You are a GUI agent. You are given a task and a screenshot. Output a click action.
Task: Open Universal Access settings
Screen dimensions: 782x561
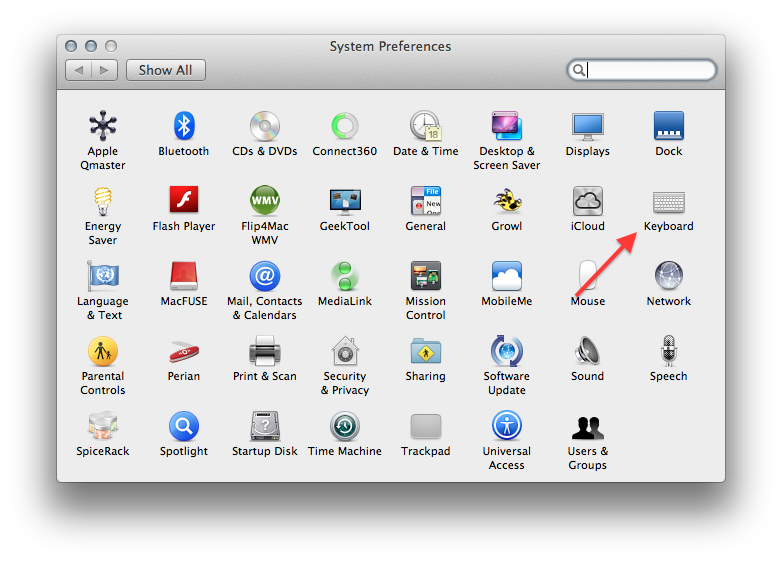click(507, 426)
